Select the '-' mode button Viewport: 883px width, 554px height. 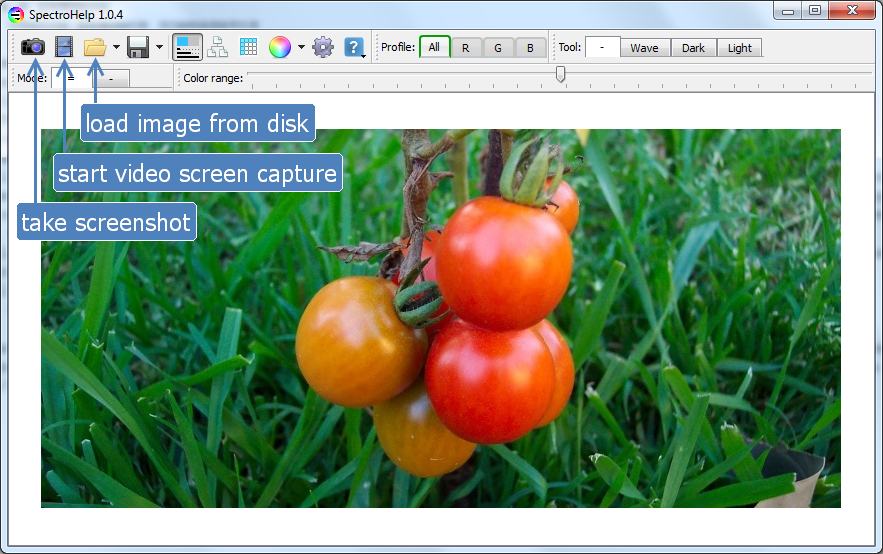point(111,79)
